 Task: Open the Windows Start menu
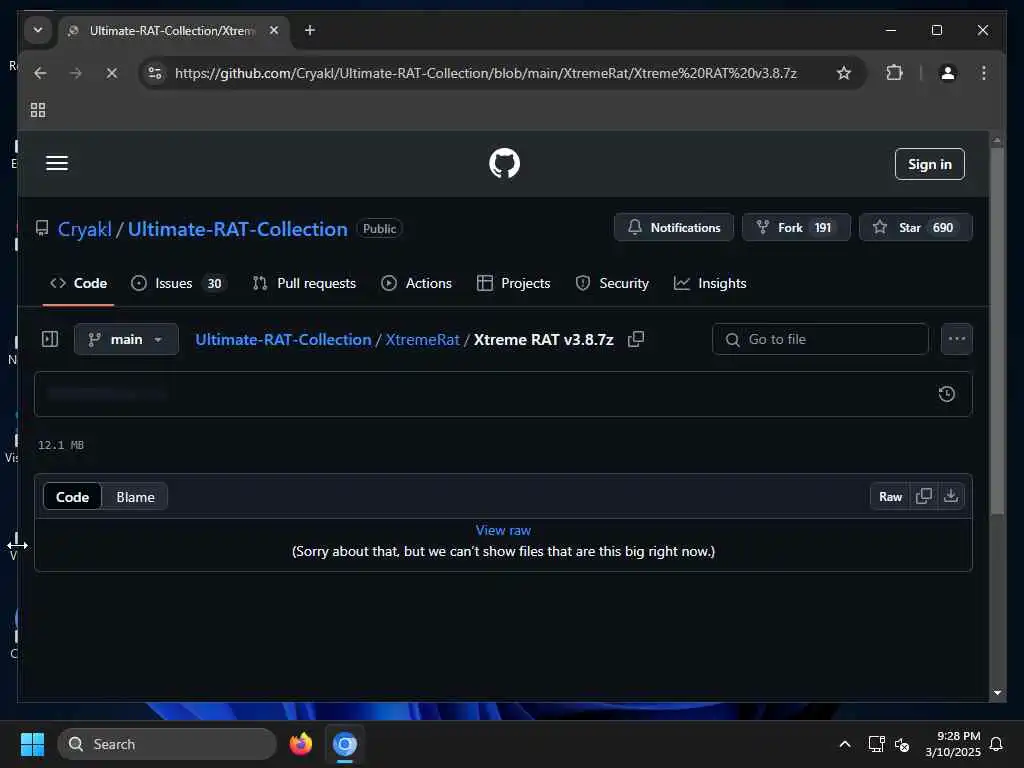[32, 744]
